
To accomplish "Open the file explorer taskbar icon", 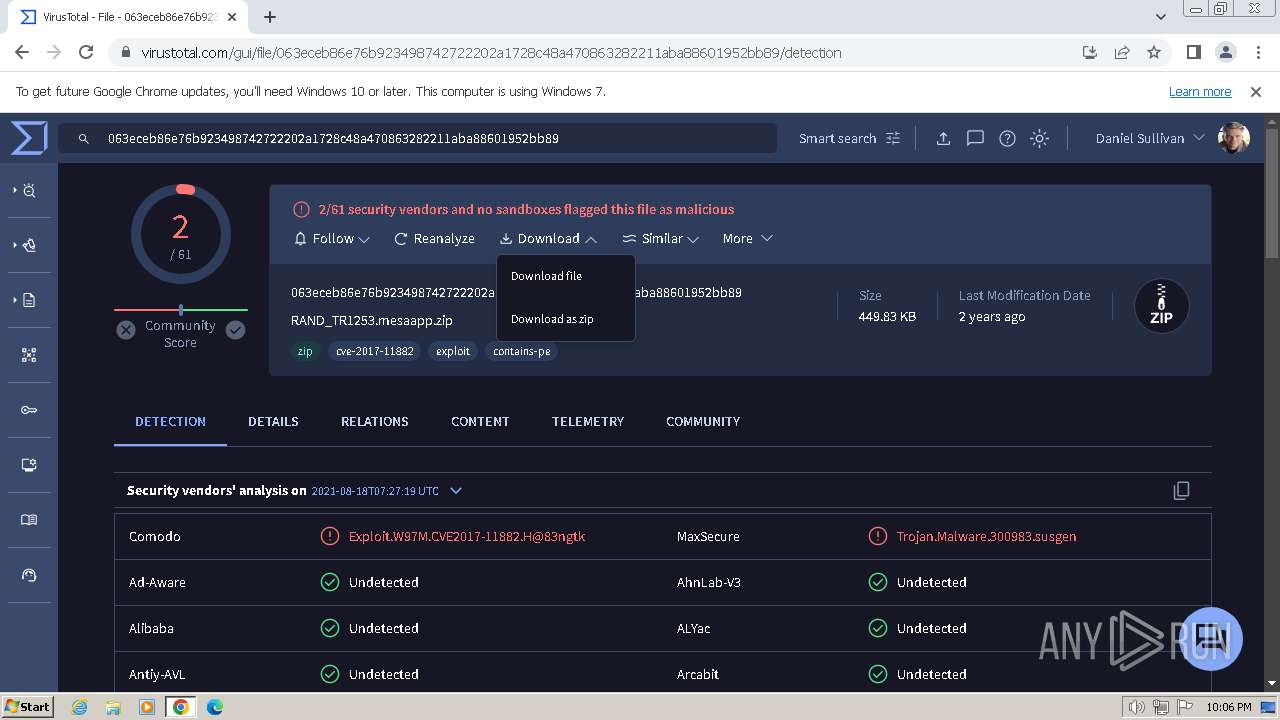I will 113,707.
